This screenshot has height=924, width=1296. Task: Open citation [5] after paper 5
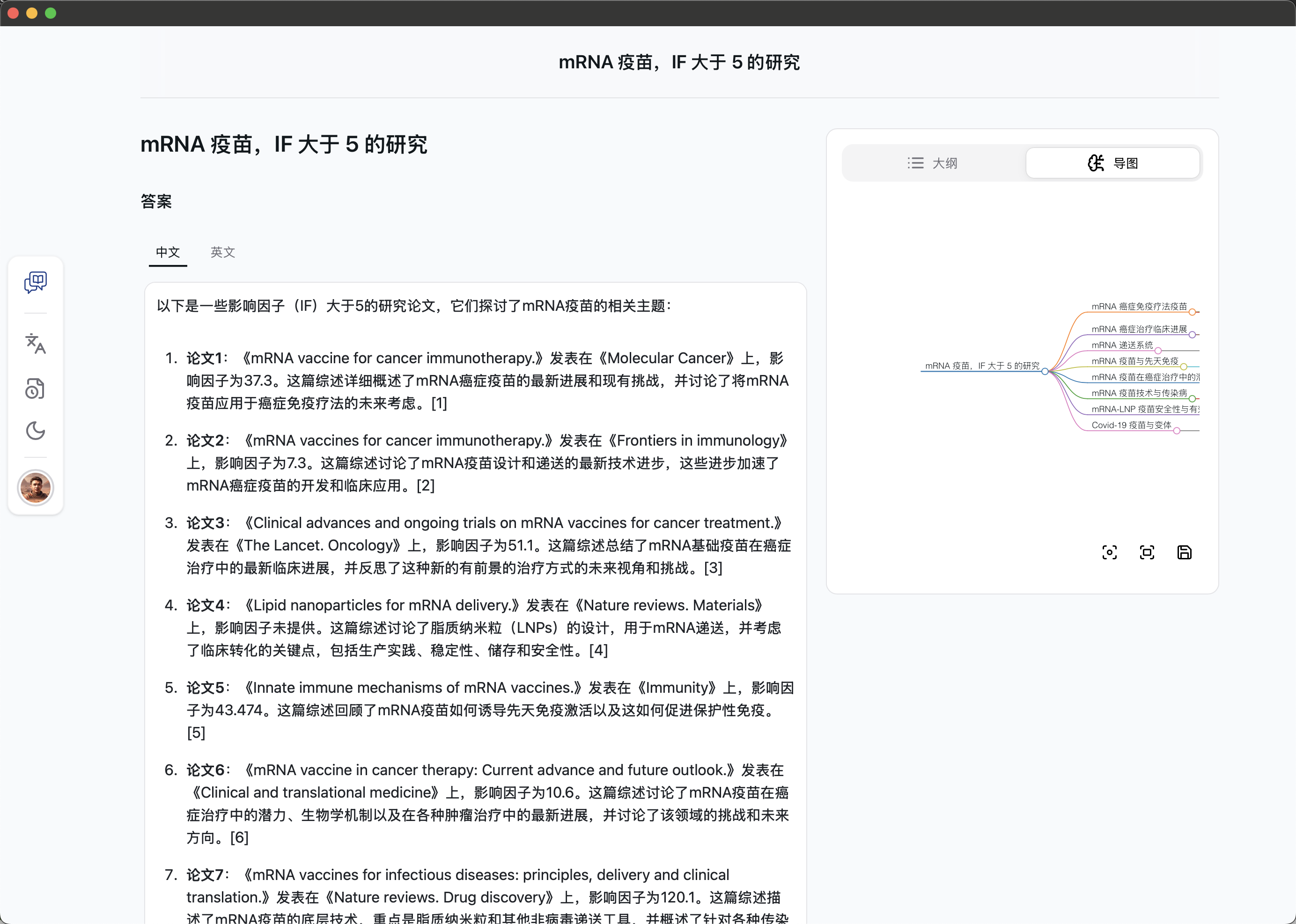tap(196, 733)
